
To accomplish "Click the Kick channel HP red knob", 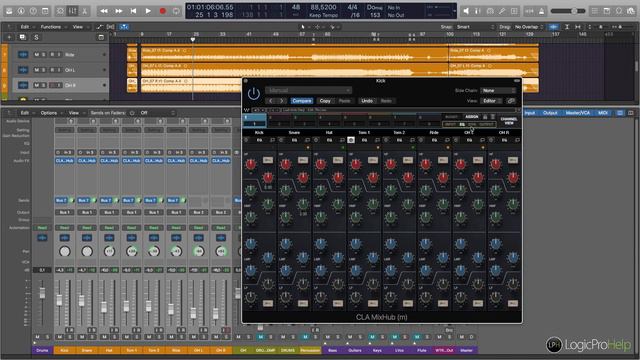I will (x=250, y=164).
